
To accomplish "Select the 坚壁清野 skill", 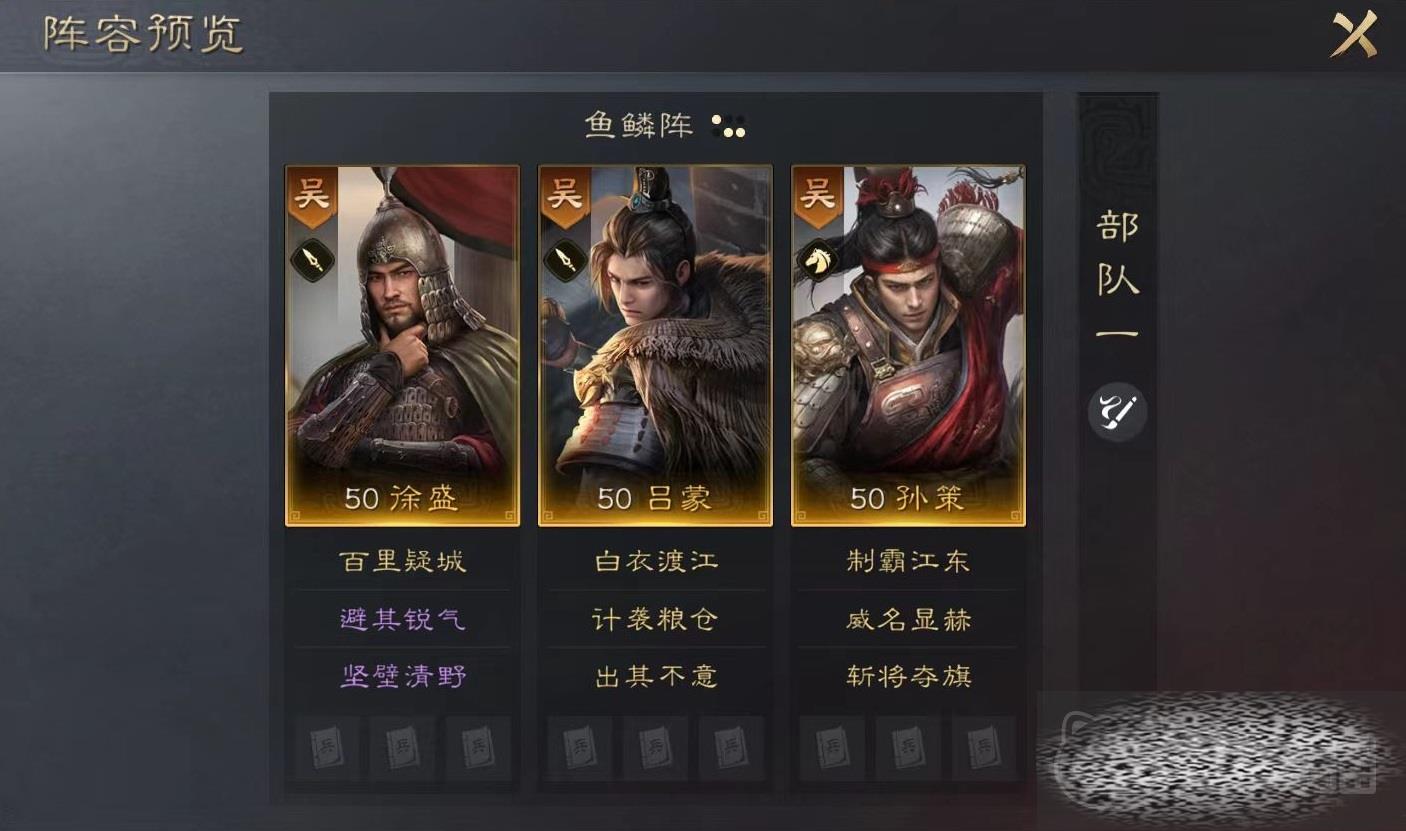I will [402, 677].
